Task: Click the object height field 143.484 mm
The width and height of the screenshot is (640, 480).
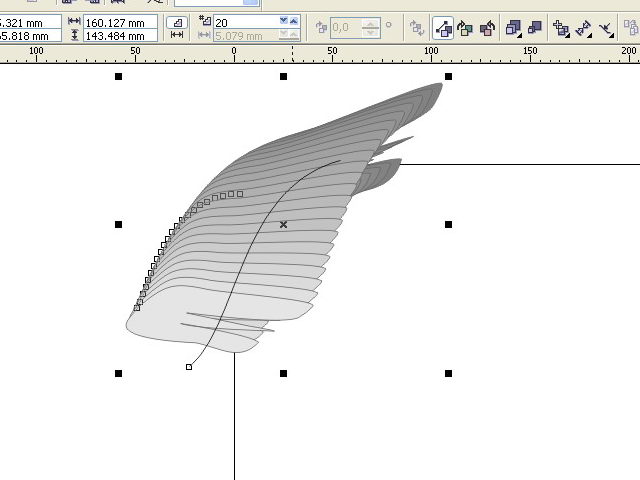Action: coord(121,35)
